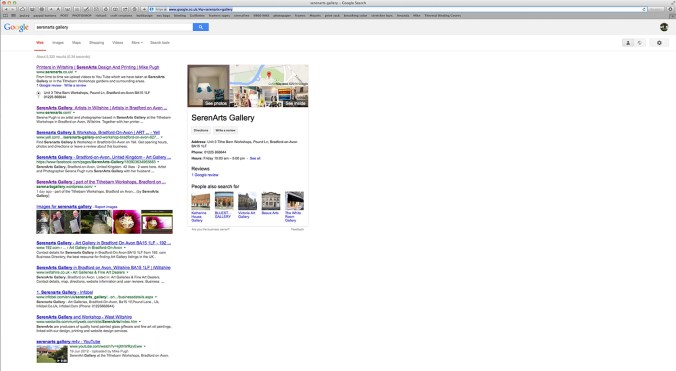Open SerenArts Gallery & Workshop Yell result

pyautogui.click(x=98, y=132)
